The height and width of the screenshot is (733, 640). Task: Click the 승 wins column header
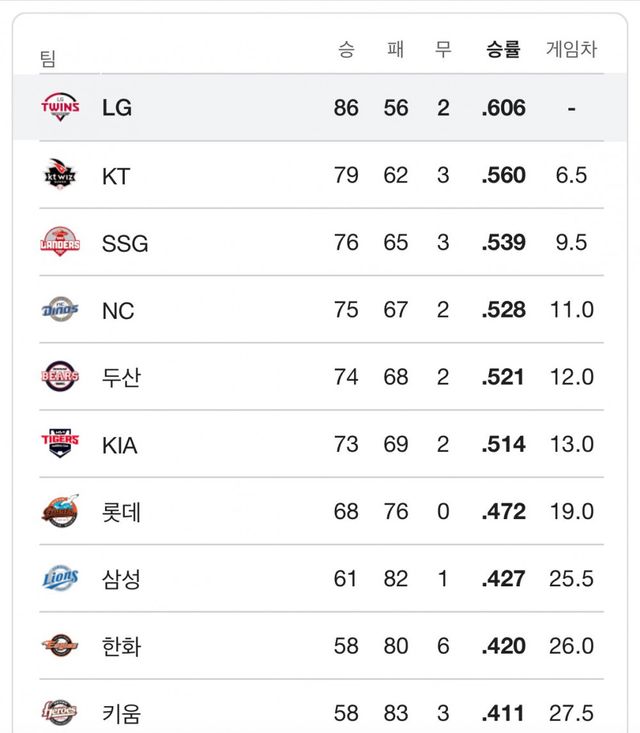click(346, 49)
